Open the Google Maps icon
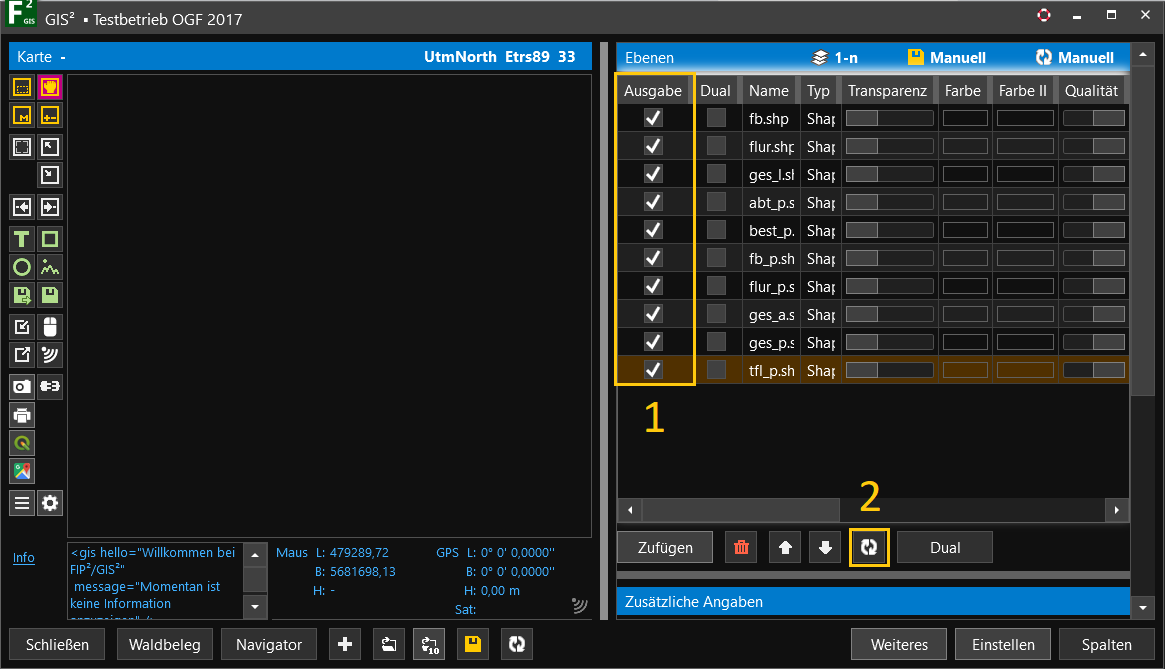Viewport: 1165px width, 669px height. [x=22, y=471]
